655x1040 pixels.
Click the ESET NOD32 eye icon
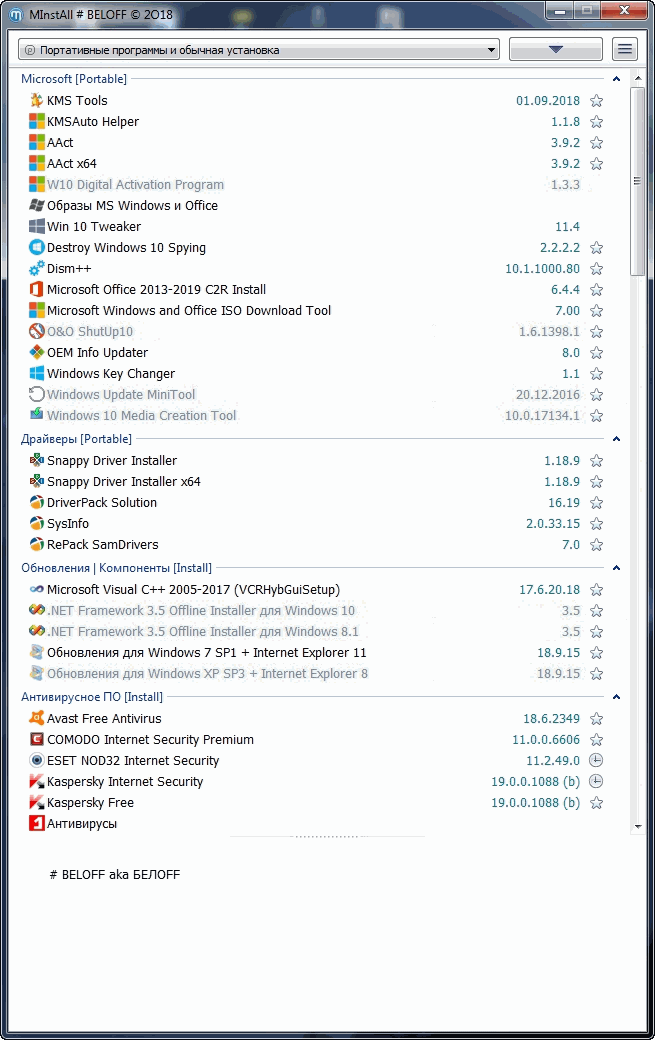(x=36, y=761)
